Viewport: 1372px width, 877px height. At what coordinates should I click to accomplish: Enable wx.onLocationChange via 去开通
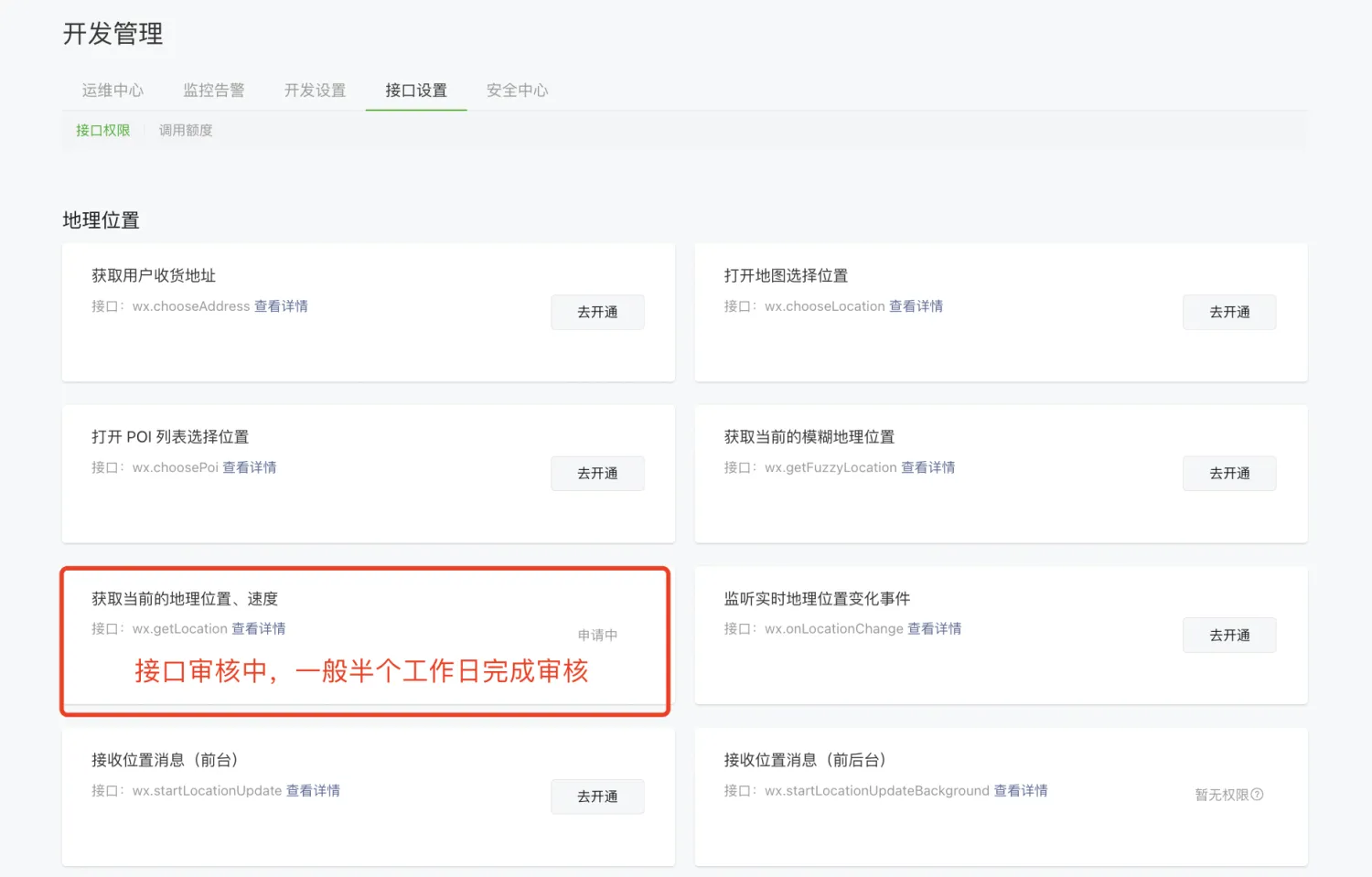(1229, 636)
